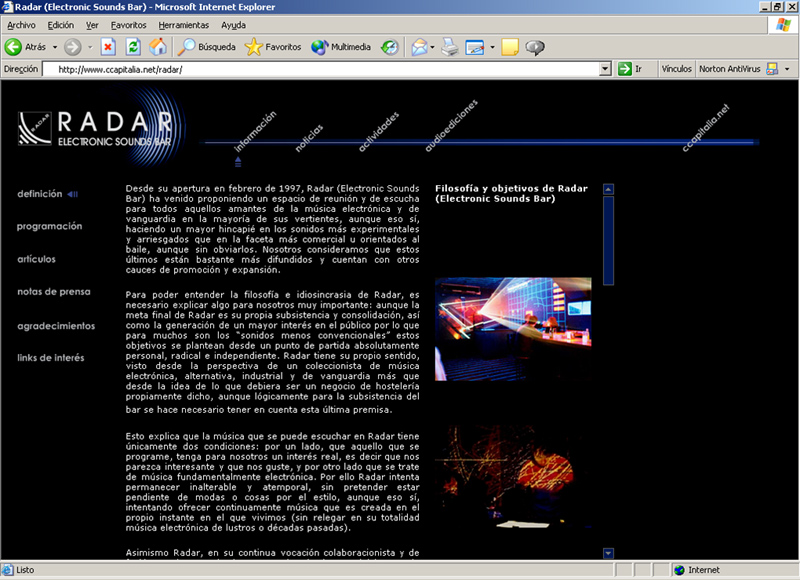The width and height of the screenshot is (800, 580).
Task: Select agradecimientos in sidebar
Action: (56, 326)
